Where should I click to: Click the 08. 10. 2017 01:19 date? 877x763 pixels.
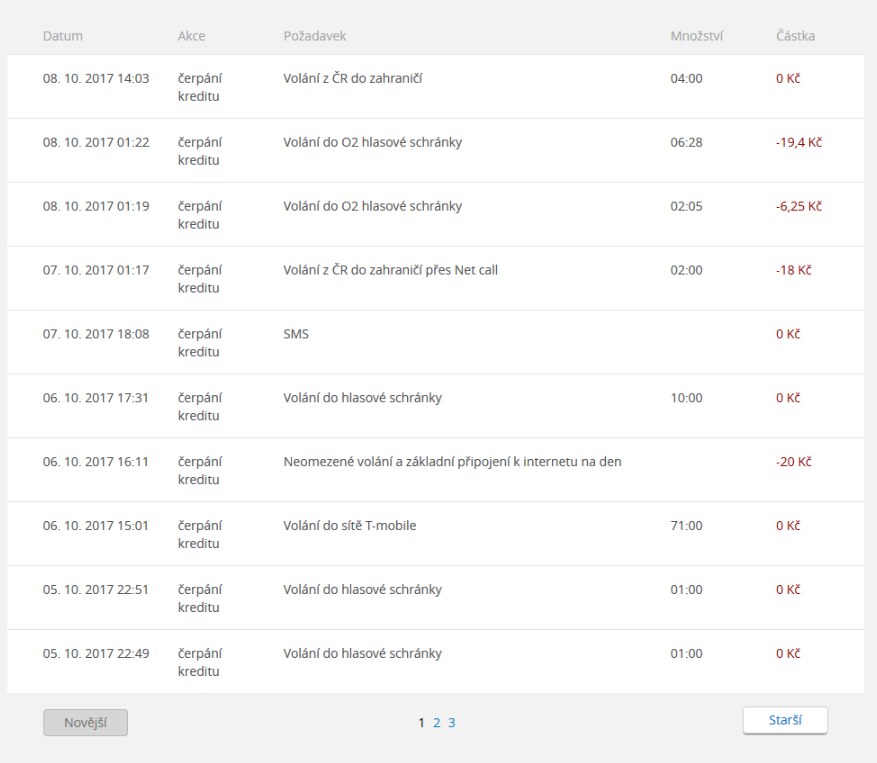point(96,206)
